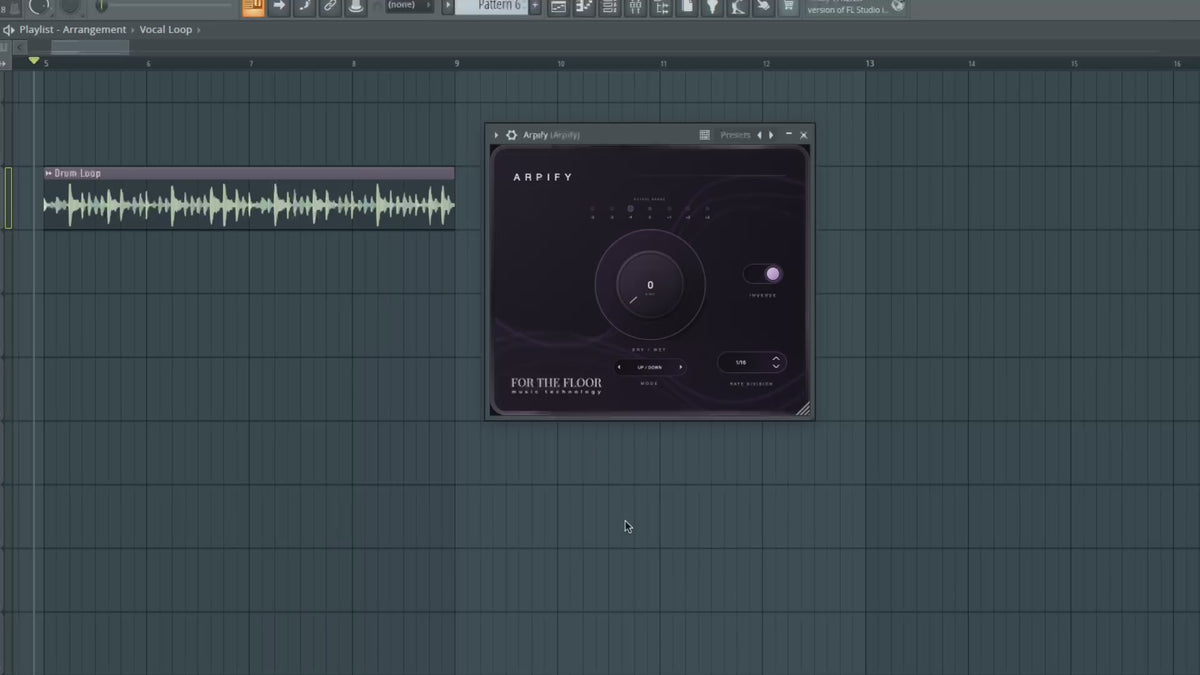Select the Drum Loop clip title bar
The width and height of the screenshot is (1200, 675).
pos(249,173)
